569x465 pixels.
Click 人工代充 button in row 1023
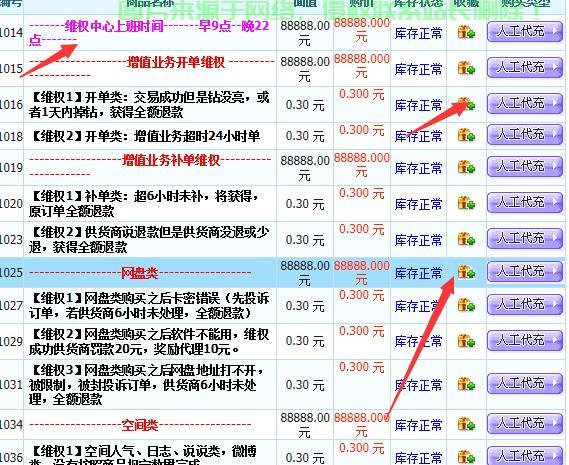(525, 238)
